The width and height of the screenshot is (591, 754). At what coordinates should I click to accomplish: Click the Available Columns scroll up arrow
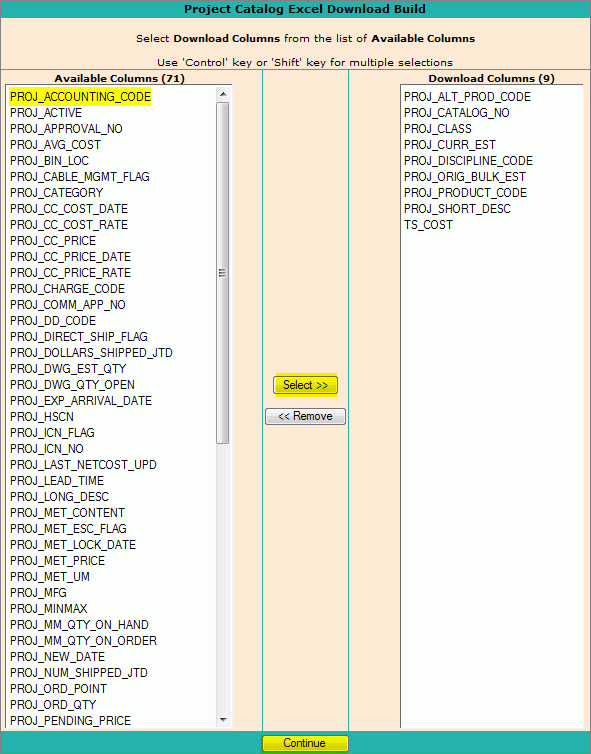click(223, 94)
